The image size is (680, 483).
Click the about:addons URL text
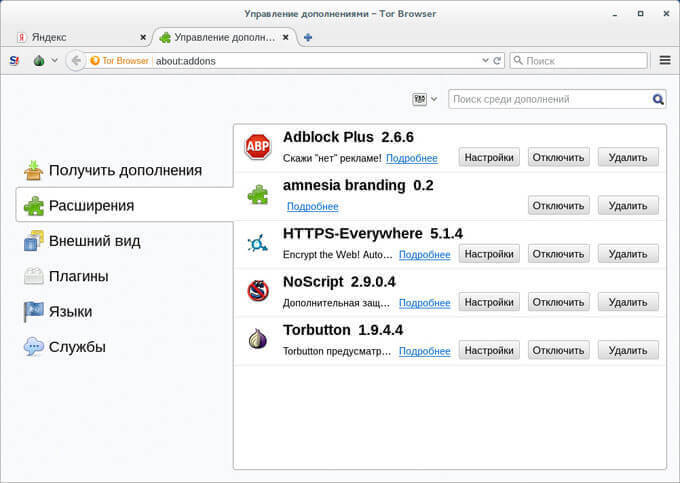click(186, 61)
